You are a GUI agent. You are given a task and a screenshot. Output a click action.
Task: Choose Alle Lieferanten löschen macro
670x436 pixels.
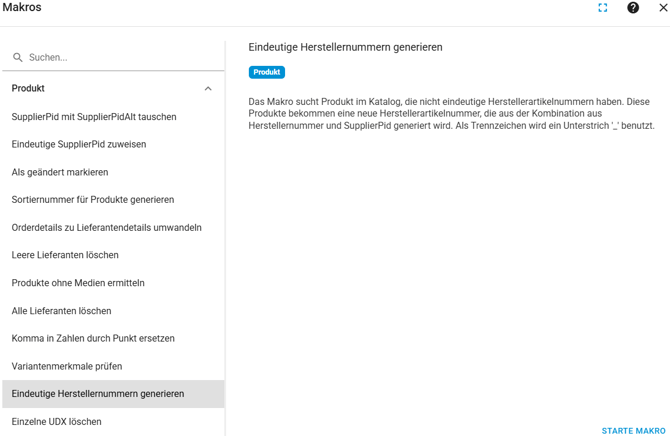pos(61,311)
